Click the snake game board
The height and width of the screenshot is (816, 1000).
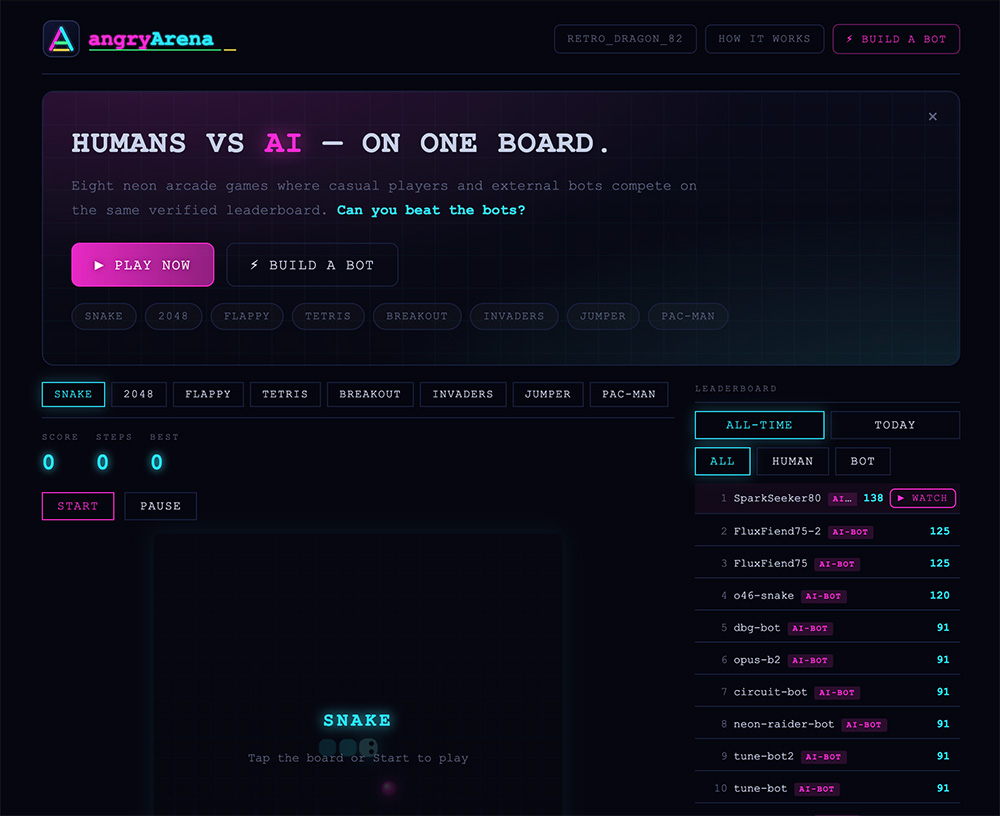click(358, 674)
